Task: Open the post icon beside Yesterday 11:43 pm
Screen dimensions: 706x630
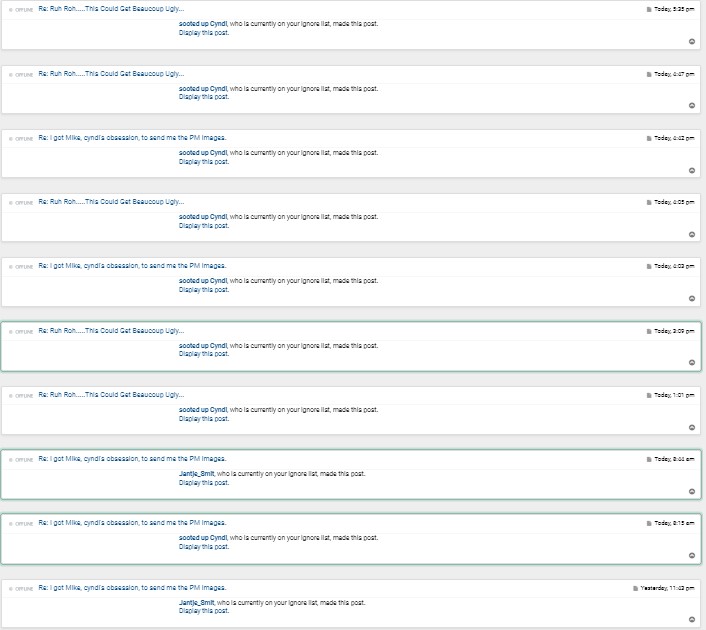Action: (x=635, y=588)
